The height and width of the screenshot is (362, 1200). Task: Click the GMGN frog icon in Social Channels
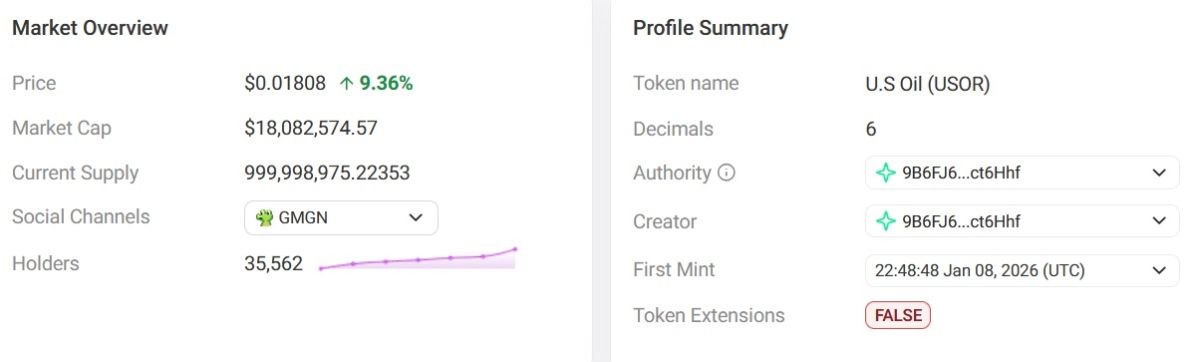[265, 217]
